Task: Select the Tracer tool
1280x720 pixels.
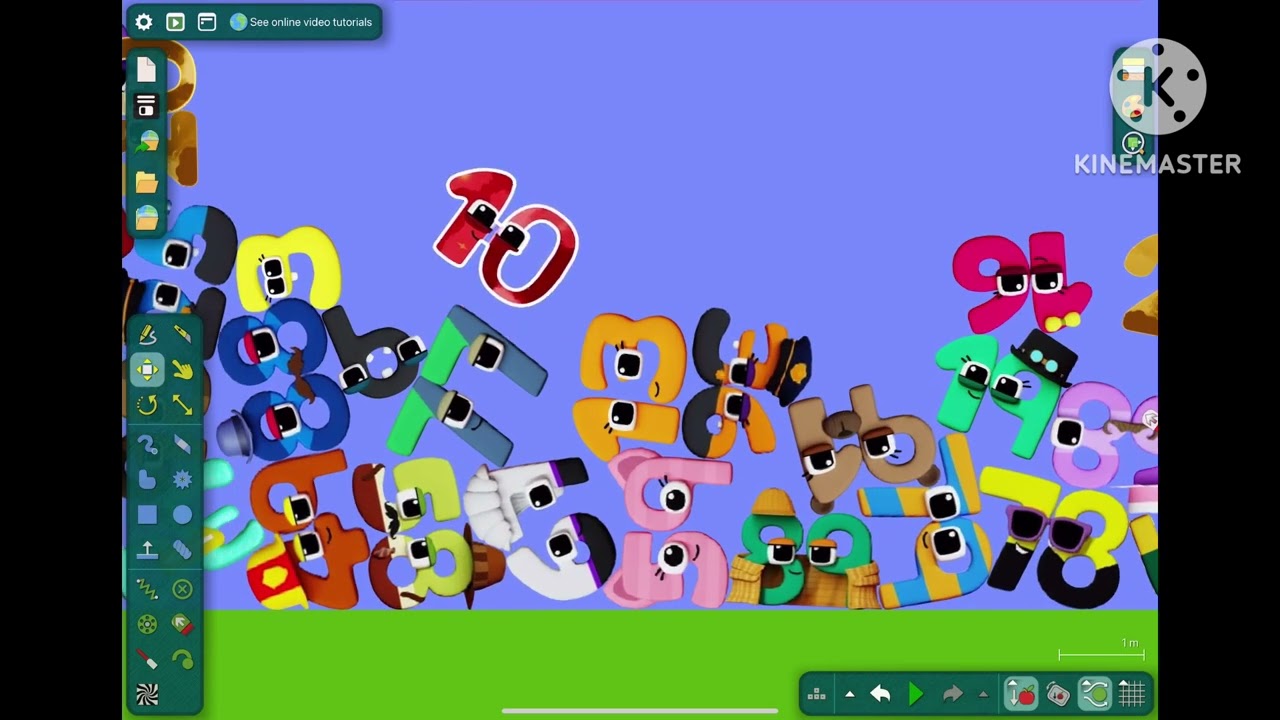Action: click(182, 660)
